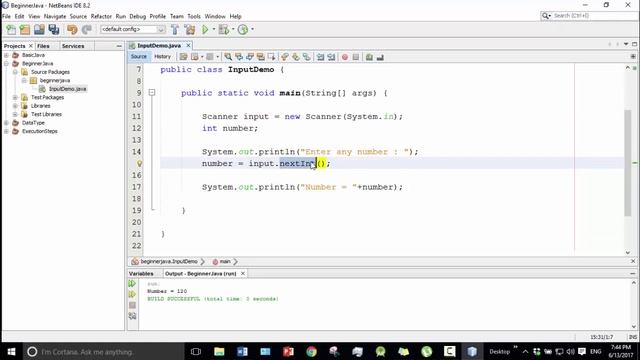Click the Source view button

pyautogui.click(x=139, y=57)
